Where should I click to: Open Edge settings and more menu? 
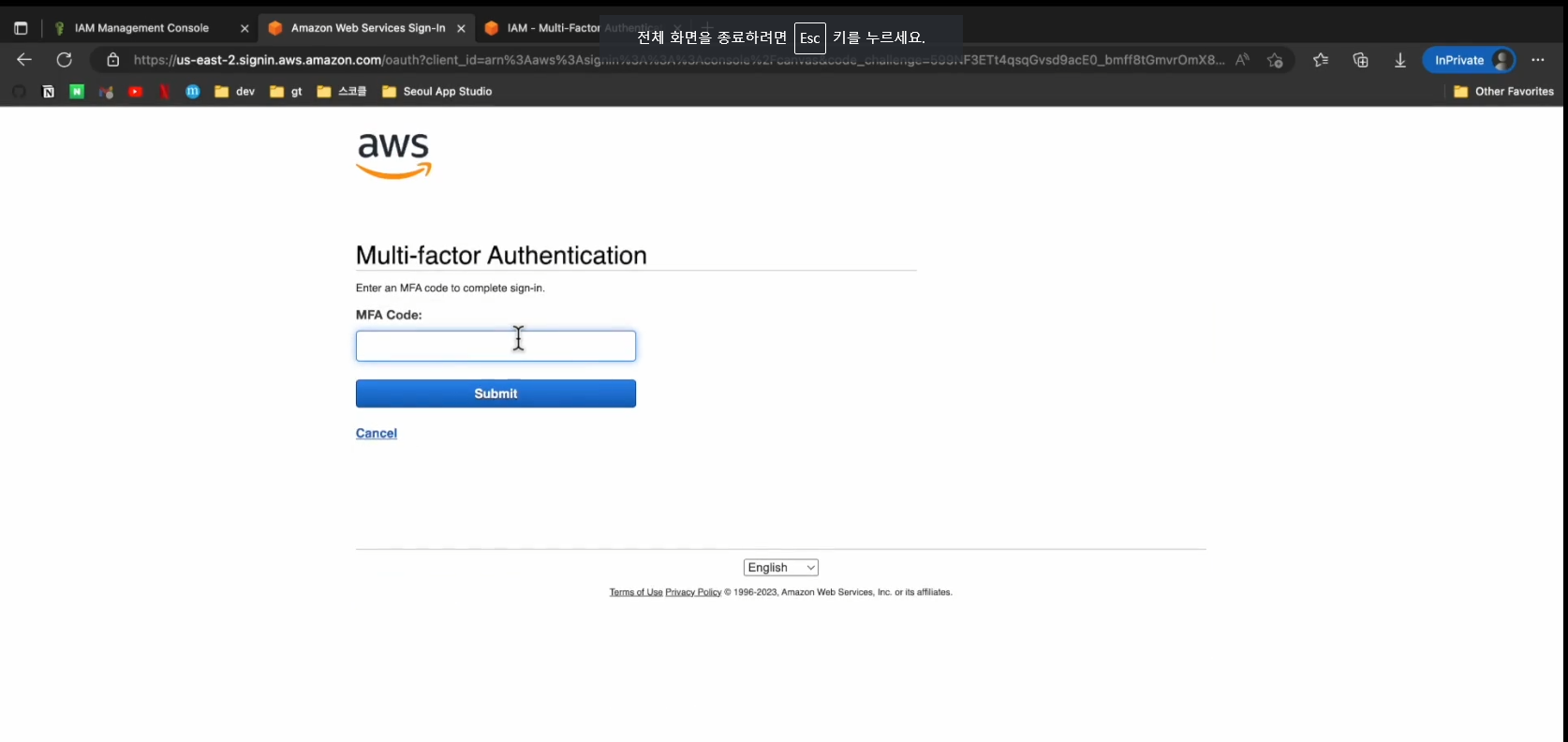click(x=1538, y=60)
